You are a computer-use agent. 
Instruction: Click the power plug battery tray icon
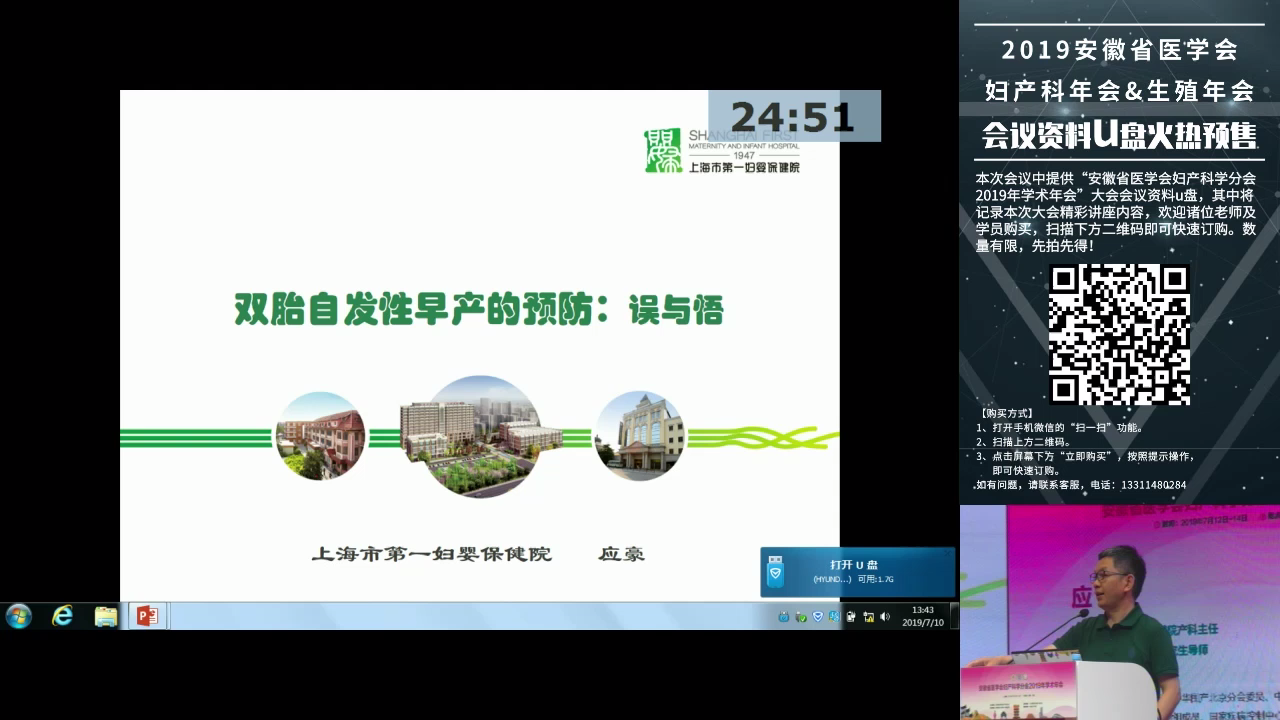coord(851,617)
